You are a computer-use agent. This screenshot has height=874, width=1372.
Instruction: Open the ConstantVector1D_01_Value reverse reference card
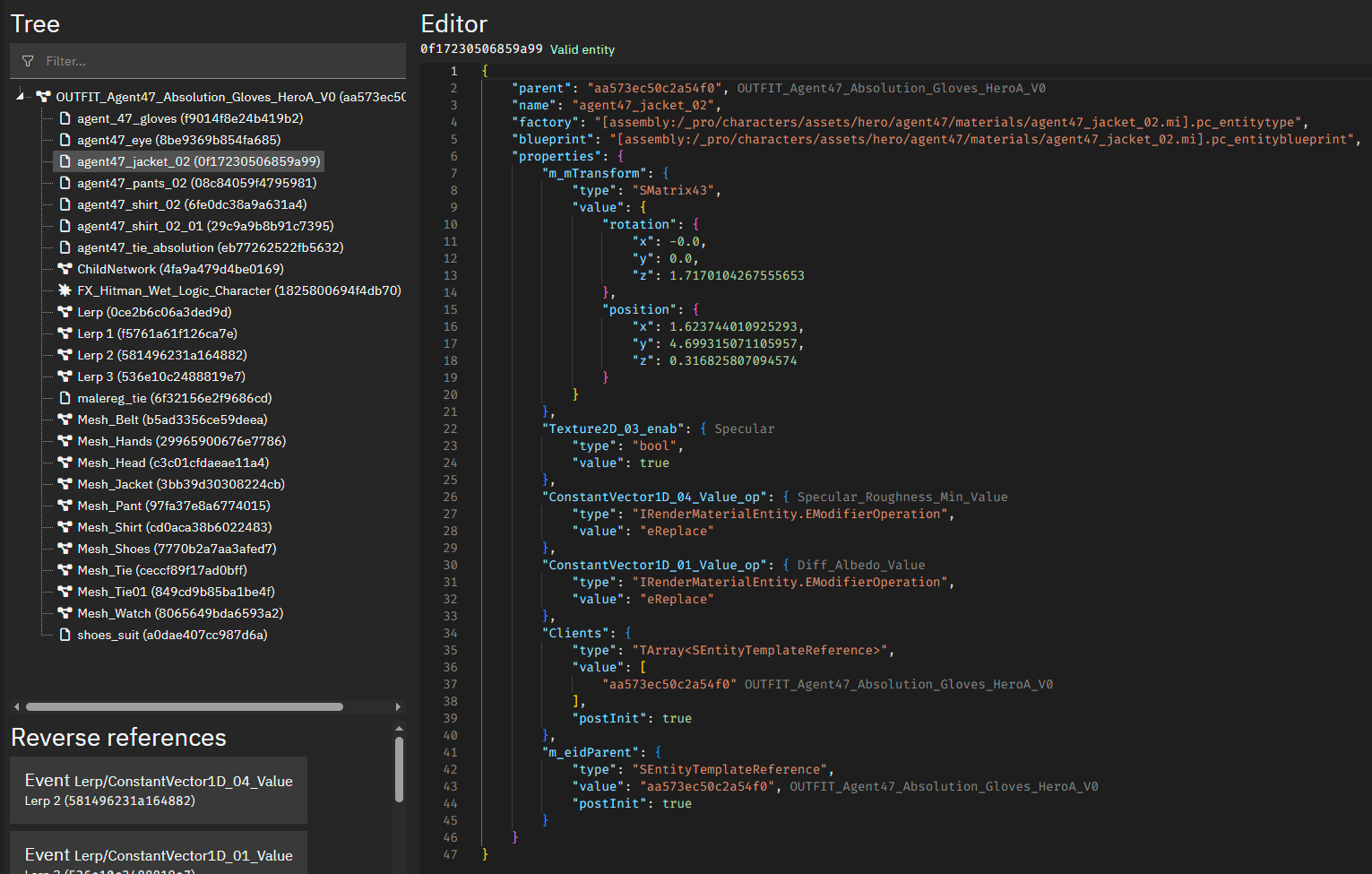coord(159,852)
